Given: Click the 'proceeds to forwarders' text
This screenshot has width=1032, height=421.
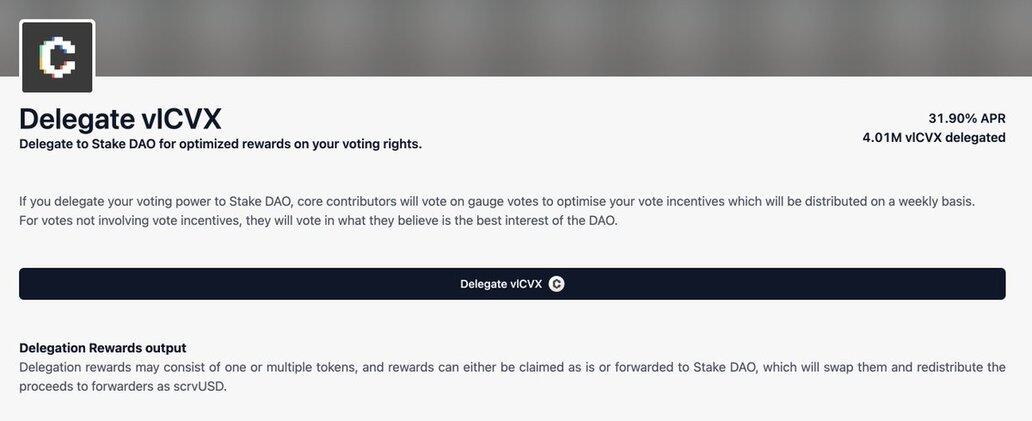Looking at the screenshot, I should point(90,386).
